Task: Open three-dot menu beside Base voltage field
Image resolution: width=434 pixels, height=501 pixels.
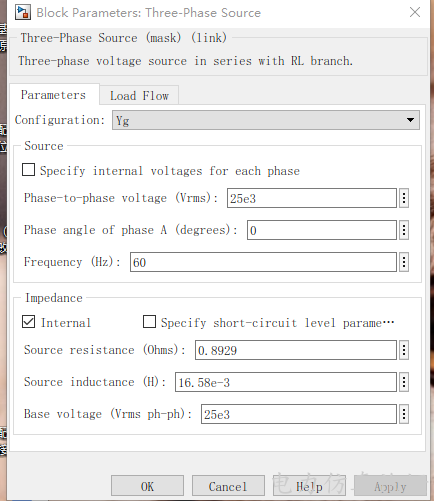Action: 404,414
